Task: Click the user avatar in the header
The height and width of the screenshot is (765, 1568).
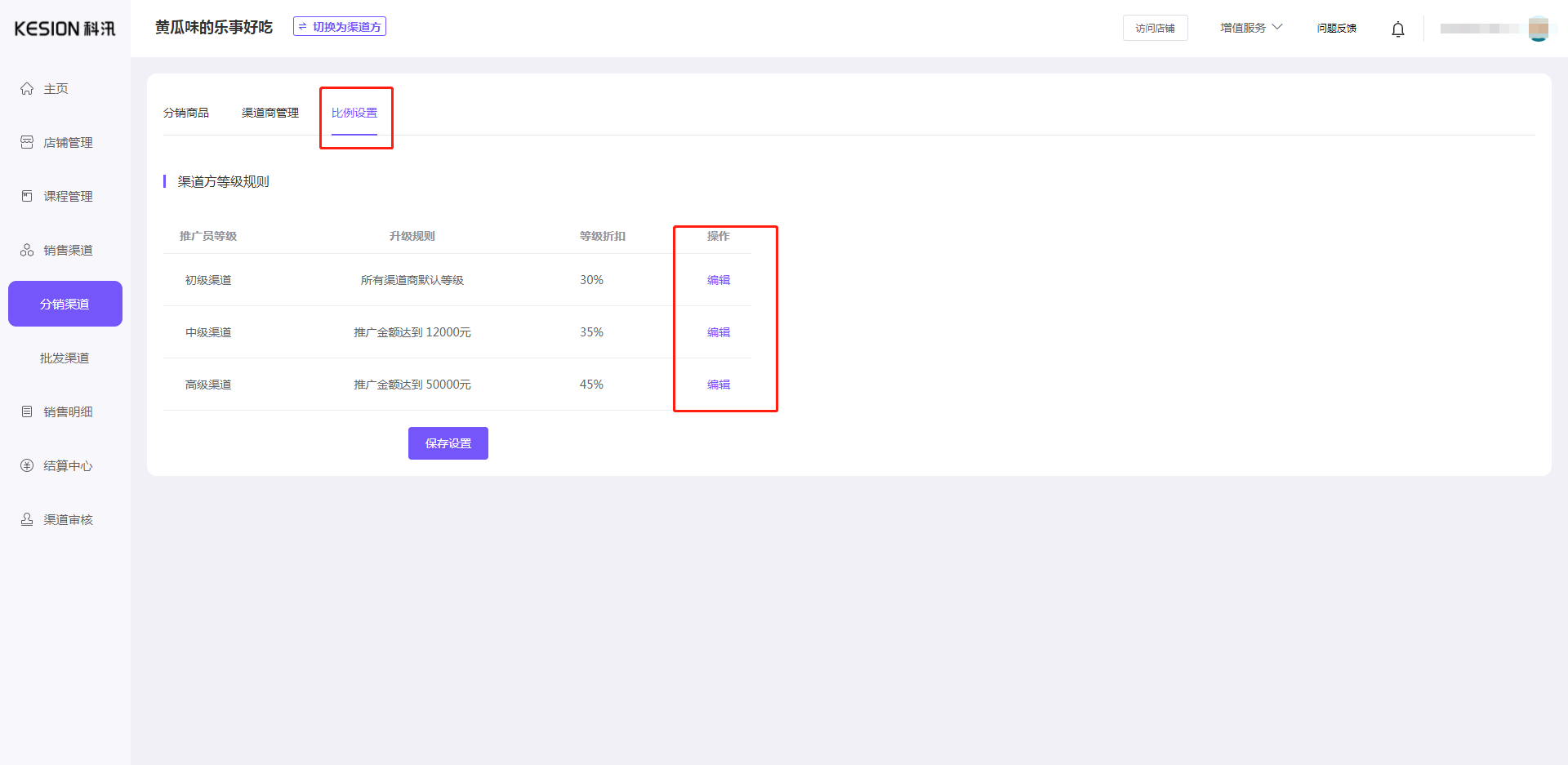Action: pos(1538,29)
